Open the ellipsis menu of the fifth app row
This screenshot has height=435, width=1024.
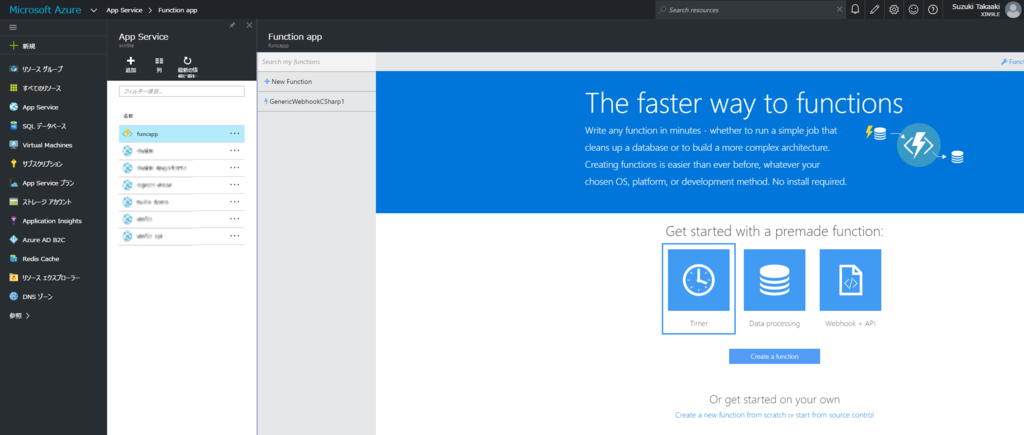(x=234, y=201)
